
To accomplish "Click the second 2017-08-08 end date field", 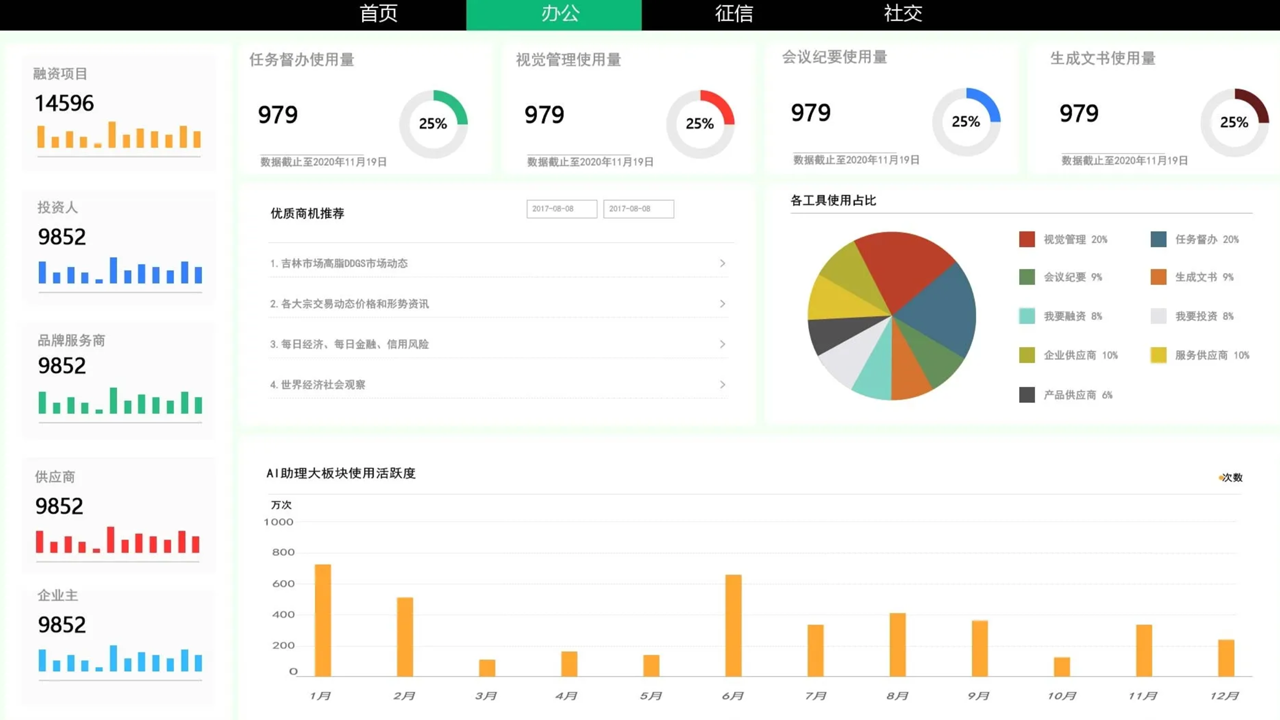I will 638,209.
